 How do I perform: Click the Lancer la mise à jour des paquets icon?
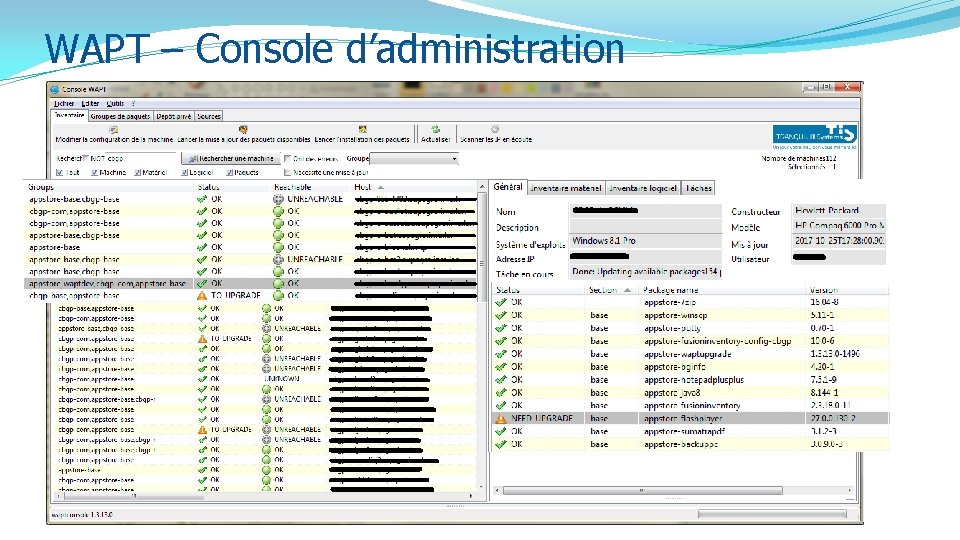click(x=243, y=130)
